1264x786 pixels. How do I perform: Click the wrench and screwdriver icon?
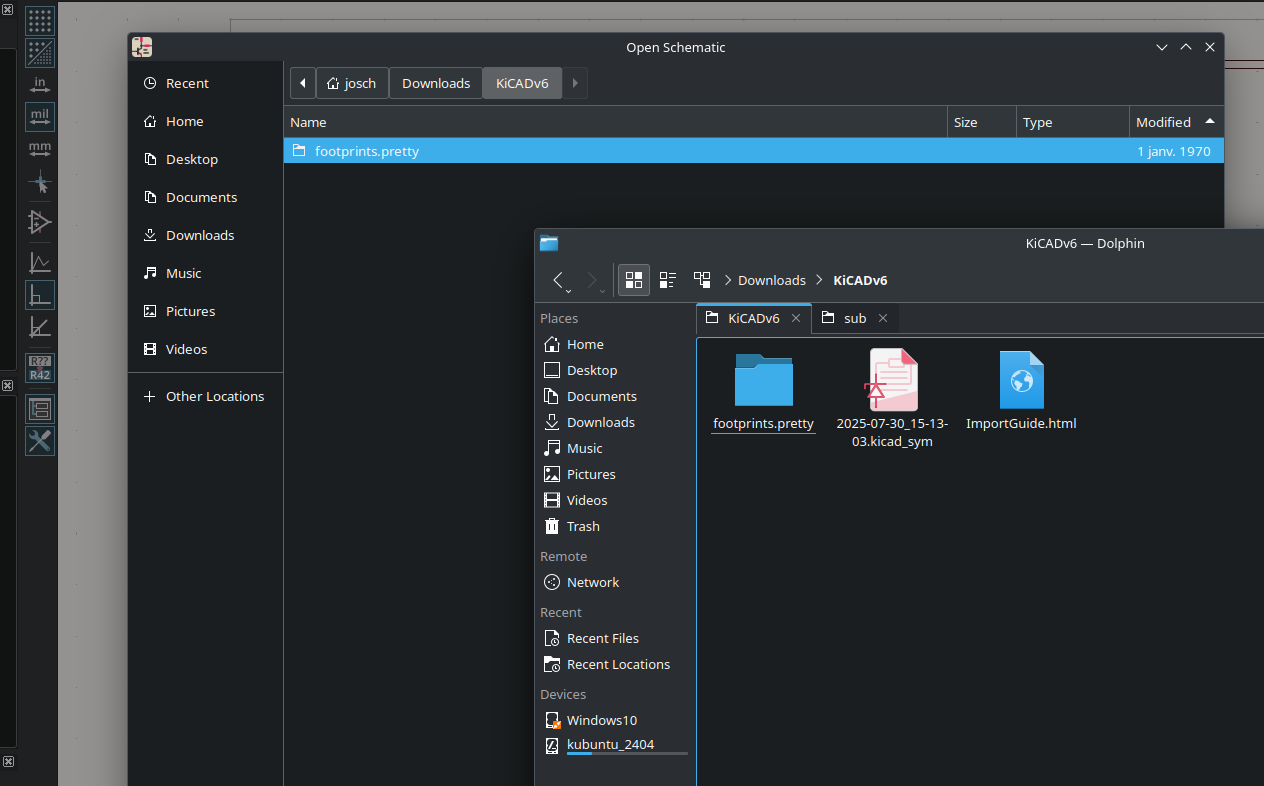point(40,441)
